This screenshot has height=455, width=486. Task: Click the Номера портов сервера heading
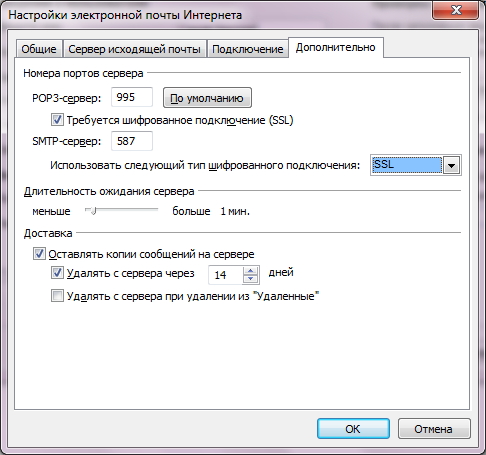[83, 73]
